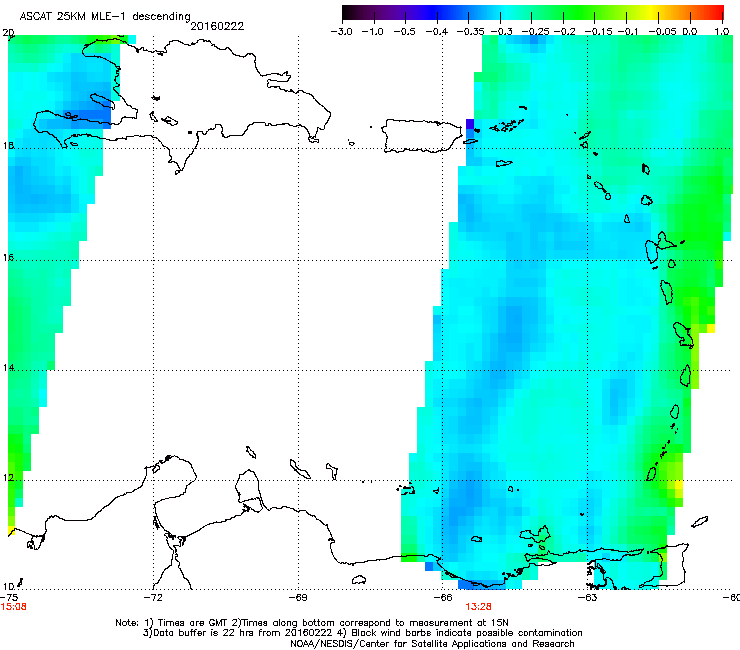
Task: Click the color bar label -0.05
Action: coord(662,32)
